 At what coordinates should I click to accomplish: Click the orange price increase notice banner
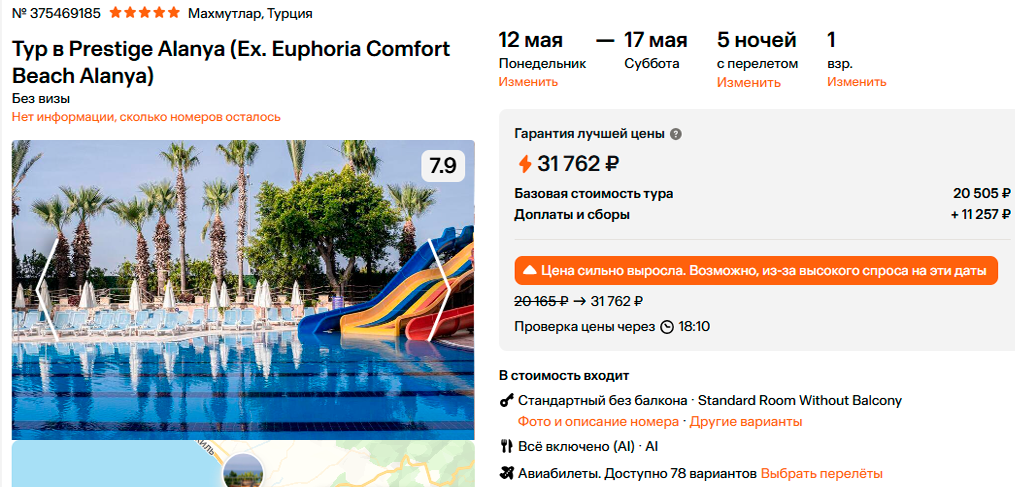click(756, 271)
